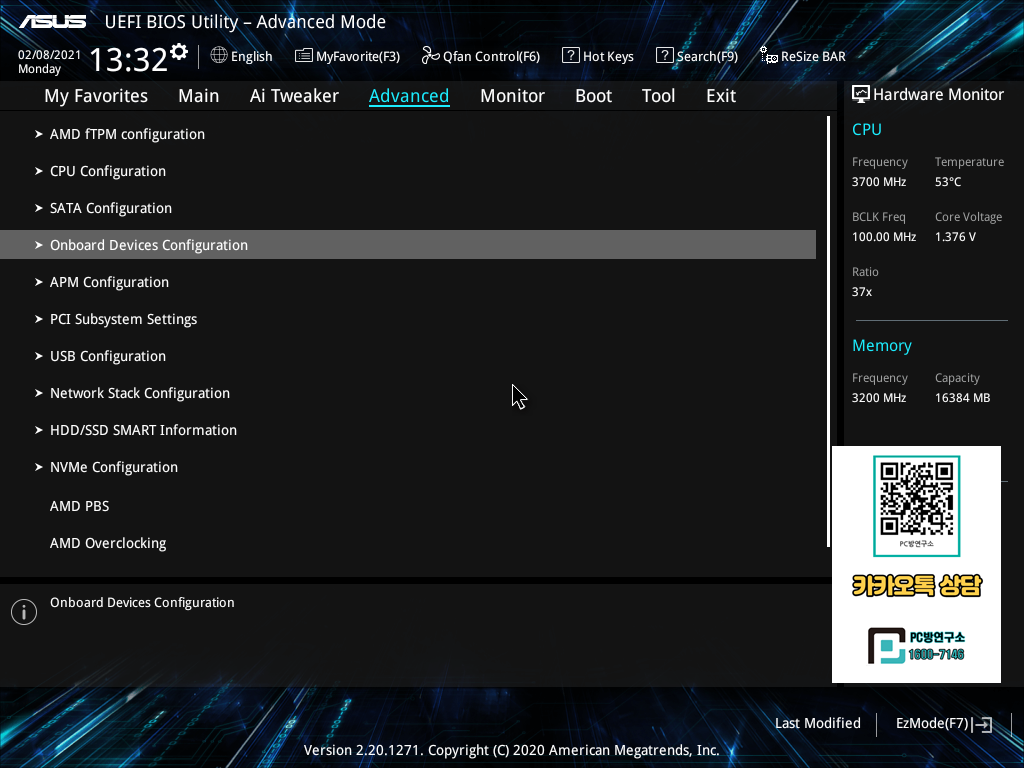The width and height of the screenshot is (1024, 768).
Task: Click CPU temperature value 53°C
Action: [x=948, y=182]
